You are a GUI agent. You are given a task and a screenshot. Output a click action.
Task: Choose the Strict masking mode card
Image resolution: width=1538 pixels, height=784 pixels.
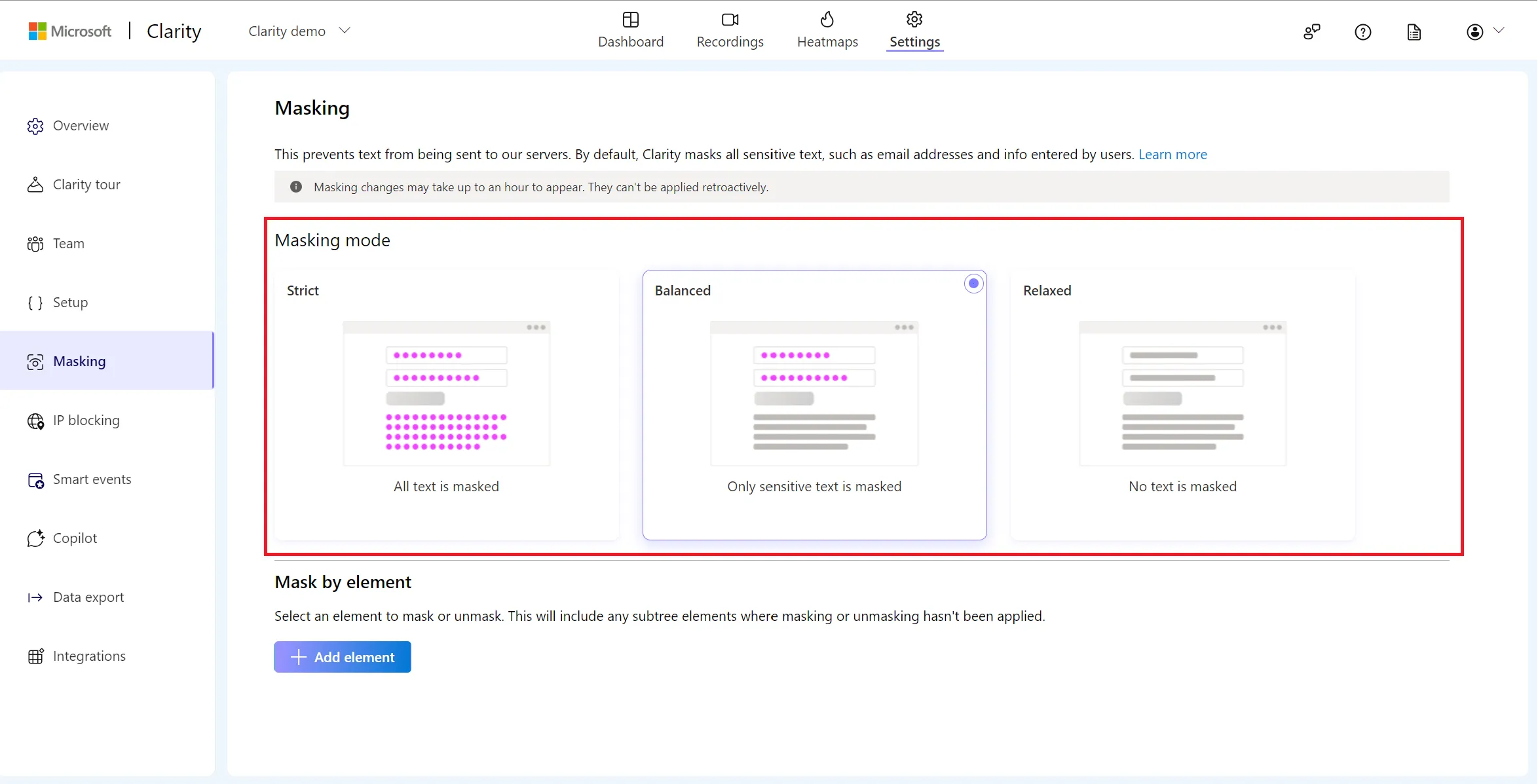(x=447, y=405)
